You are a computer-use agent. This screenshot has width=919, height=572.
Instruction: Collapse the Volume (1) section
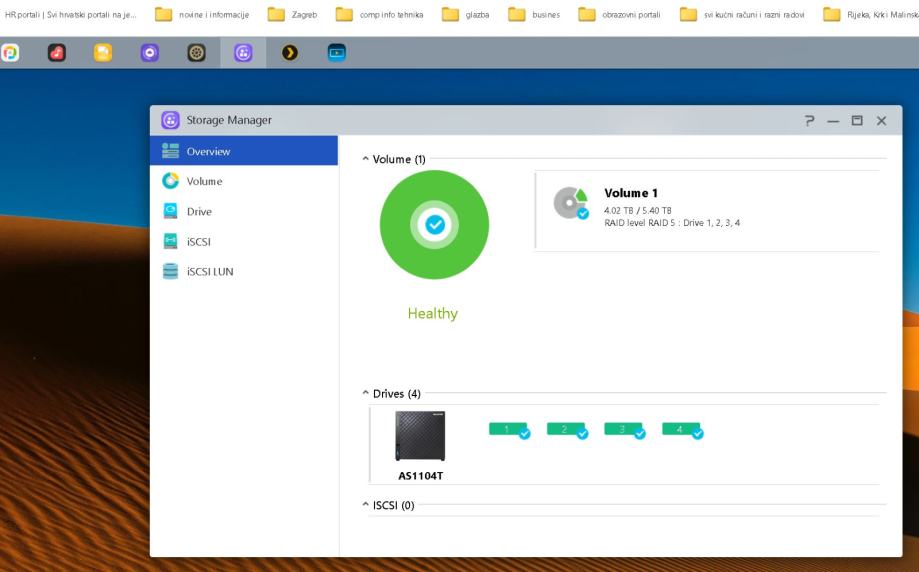tap(365, 159)
